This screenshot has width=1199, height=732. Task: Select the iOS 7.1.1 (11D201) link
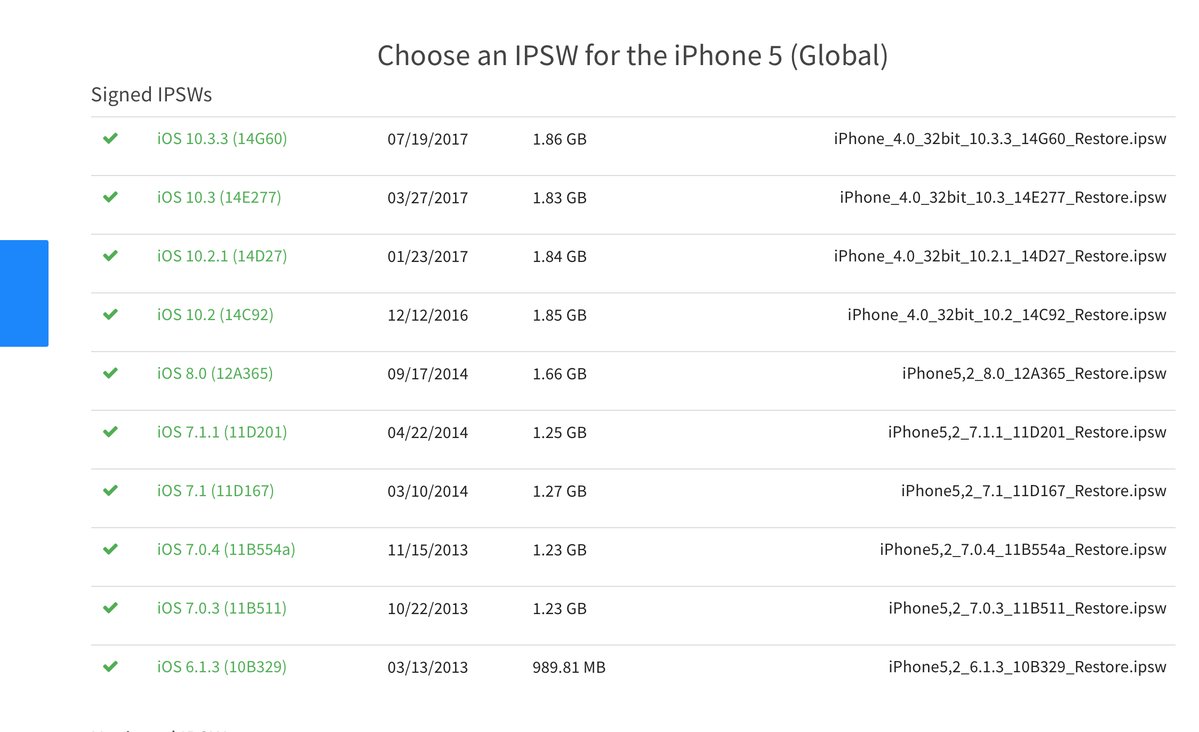[x=222, y=431]
